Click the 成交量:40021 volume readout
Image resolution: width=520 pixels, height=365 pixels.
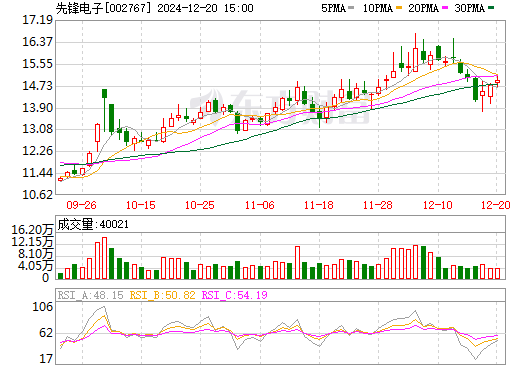[93, 224]
